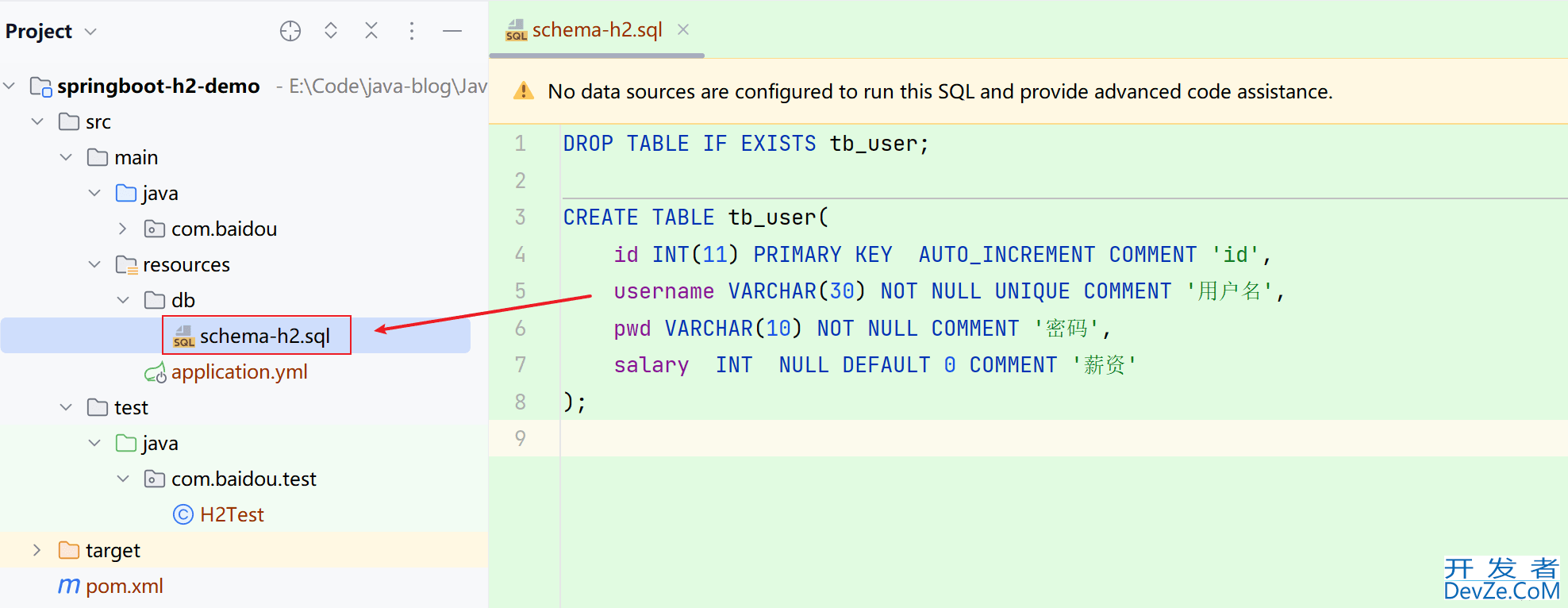Hide the Project panel with minimize icon
Viewport: 1568px width, 608px height.
pos(452,31)
